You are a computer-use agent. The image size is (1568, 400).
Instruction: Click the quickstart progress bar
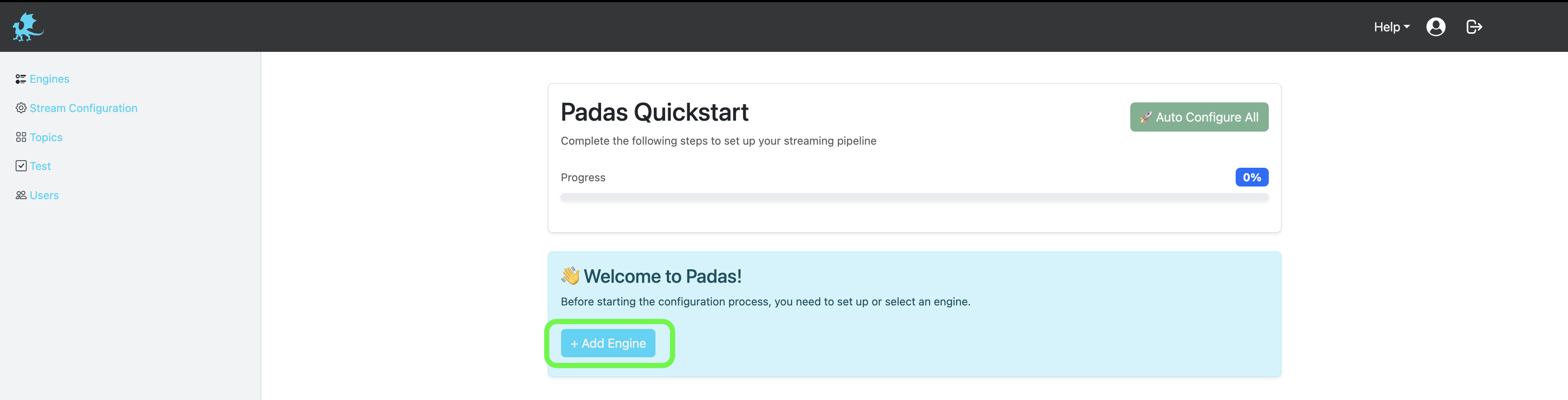click(x=914, y=197)
